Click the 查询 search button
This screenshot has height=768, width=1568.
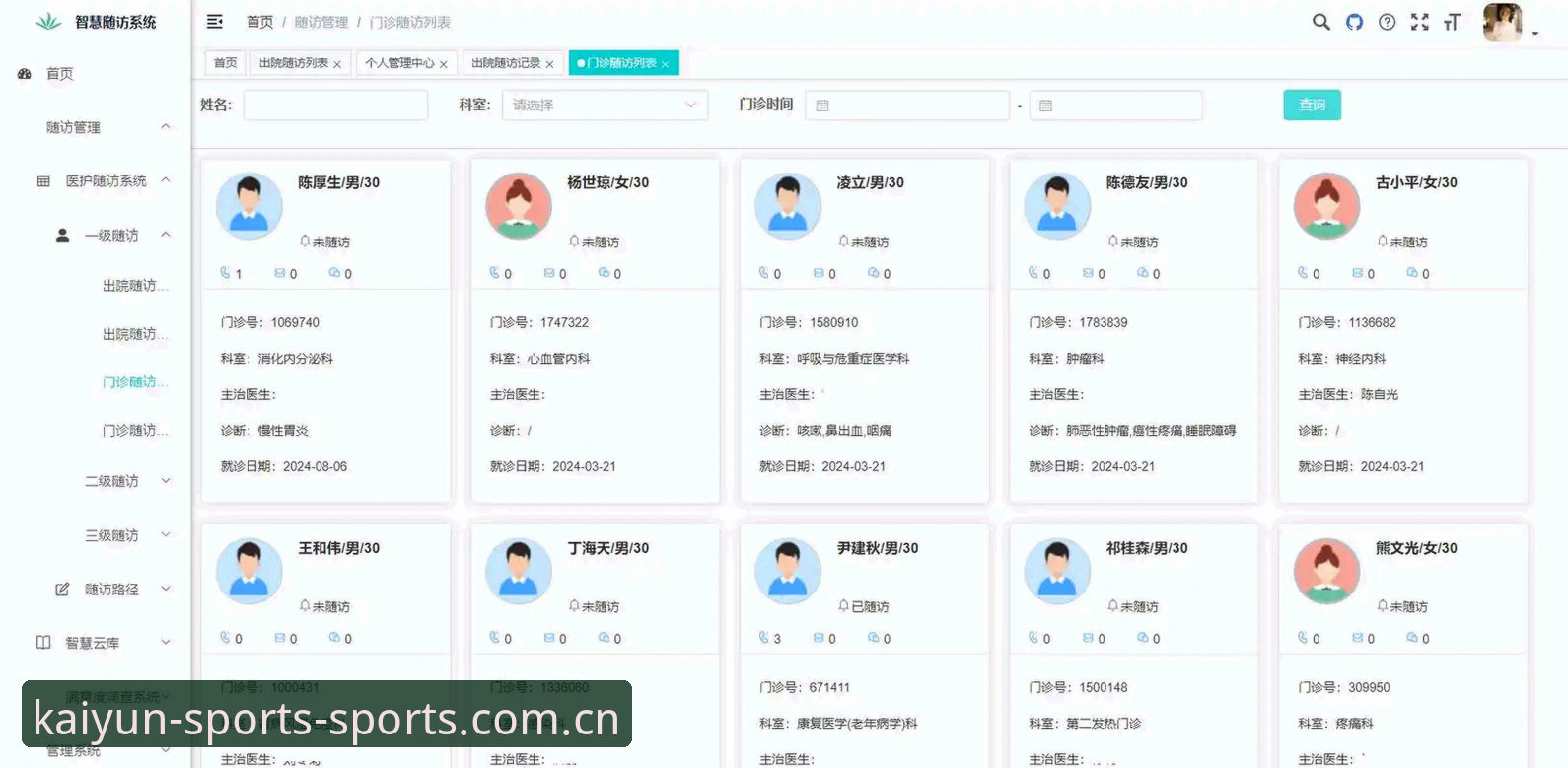1312,105
